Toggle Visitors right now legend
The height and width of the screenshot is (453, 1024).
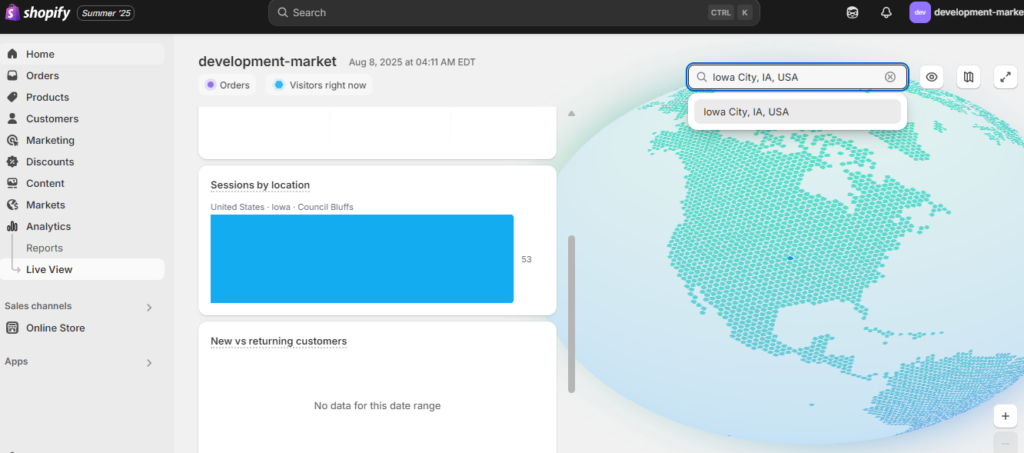tap(319, 85)
